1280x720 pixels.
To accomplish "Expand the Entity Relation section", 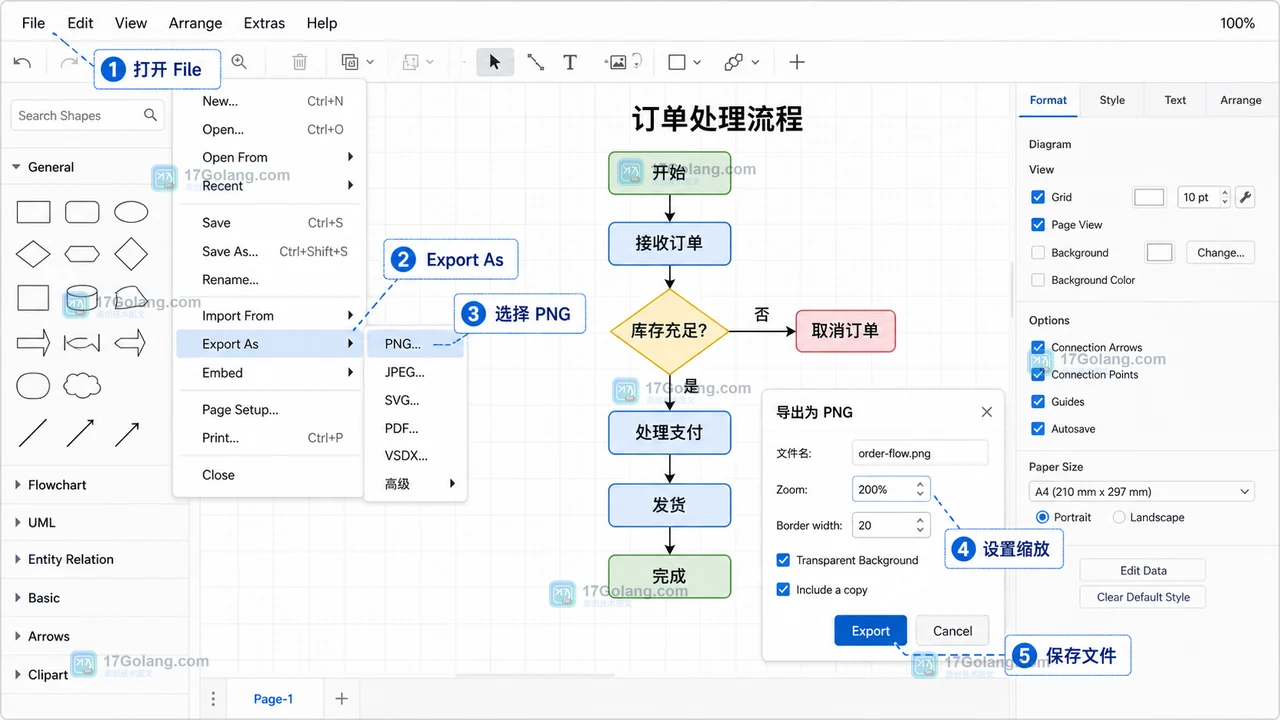I will tap(17, 560).
